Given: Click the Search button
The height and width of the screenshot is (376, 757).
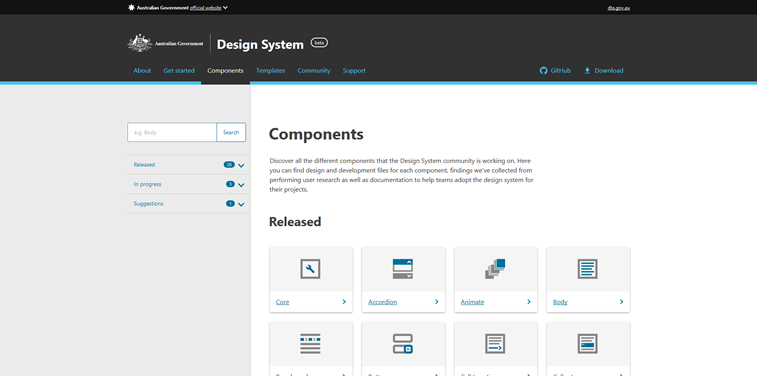Looking at the screenshot, I should tap(231, 132).
